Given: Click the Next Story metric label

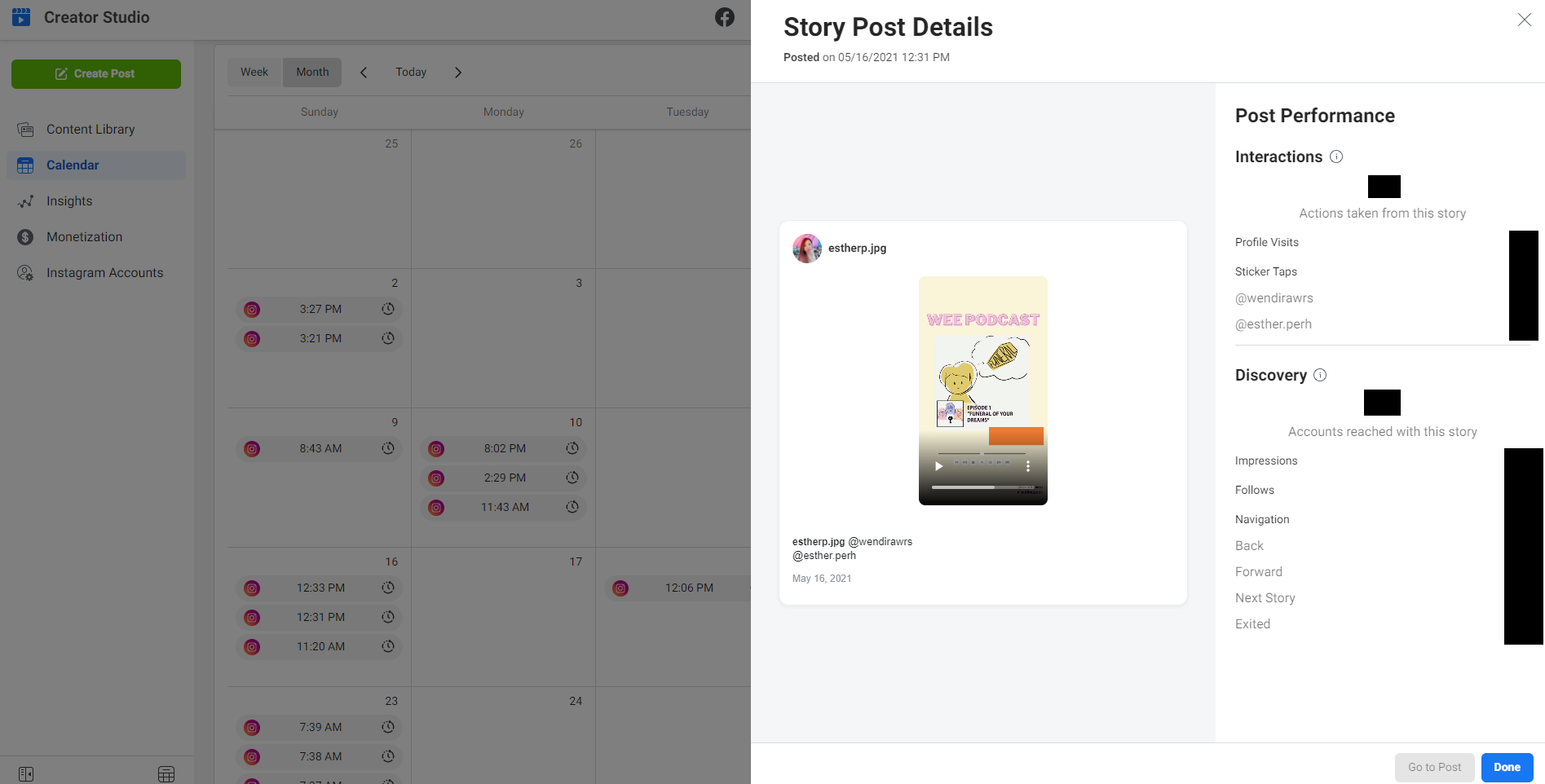Looking at the screenshot, I should pos(1265,598).
